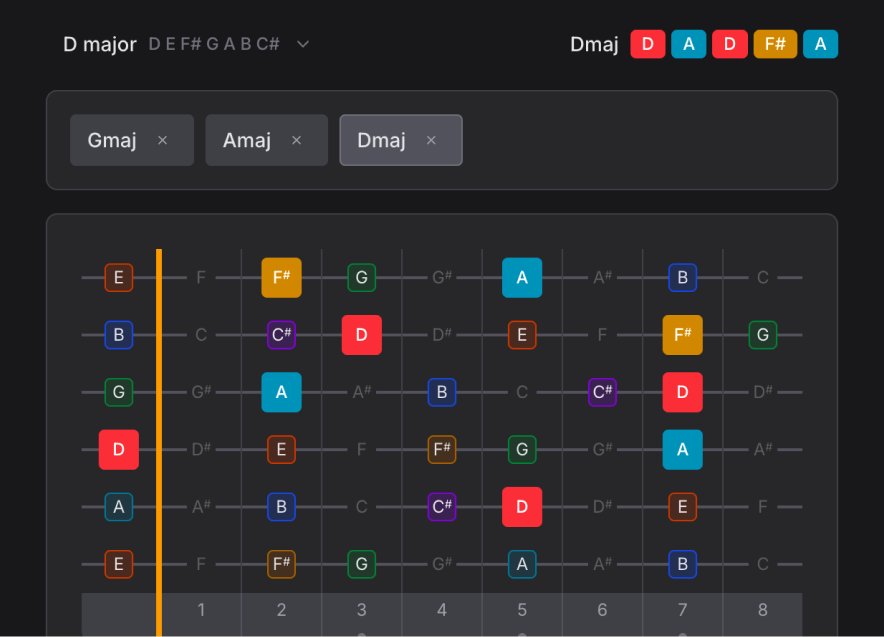Viewport: 884px width, 637px height.
Task: Click red D at fret 5 on A string
Action: 522,507
